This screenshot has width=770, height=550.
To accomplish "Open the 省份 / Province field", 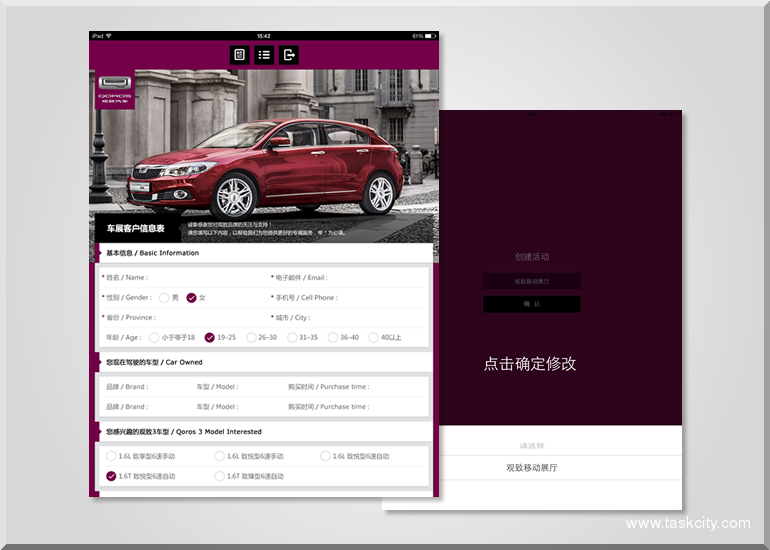I will [x=184, y=317].
